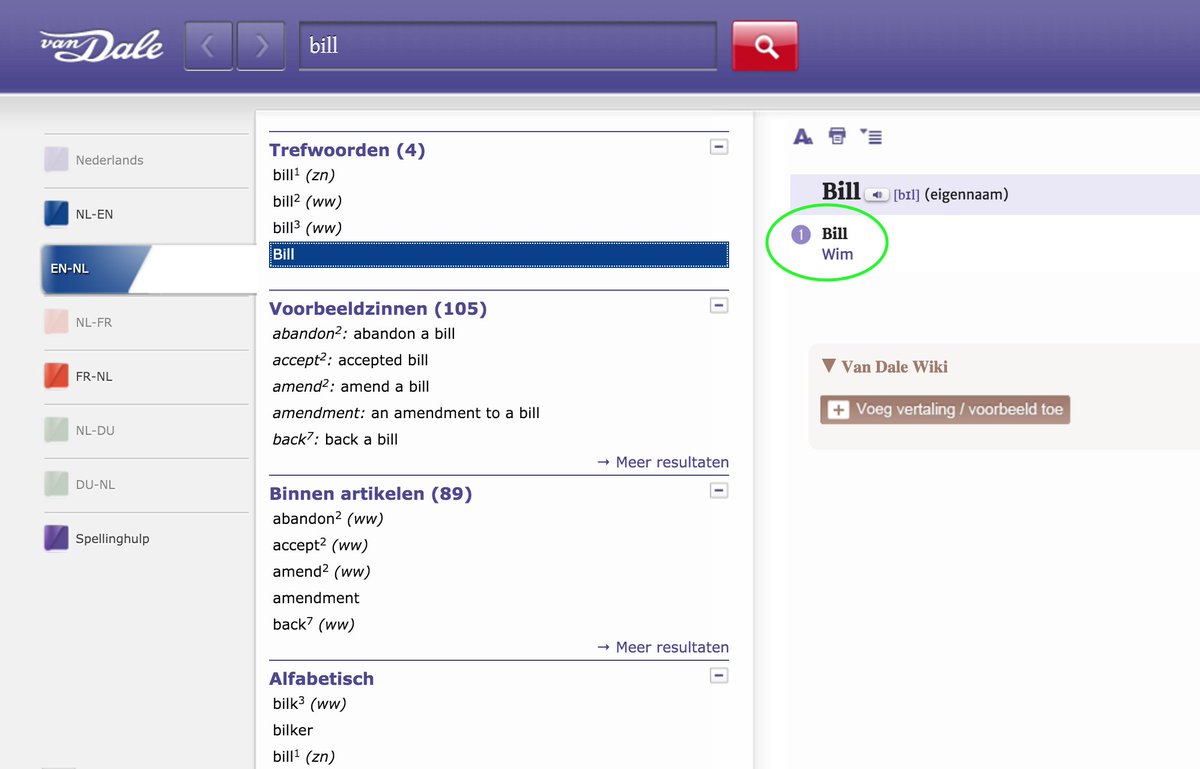Screen dimensions: 1200x769
Task: Collapse the Van Dale Wiki panel
Action: (828, 366)
